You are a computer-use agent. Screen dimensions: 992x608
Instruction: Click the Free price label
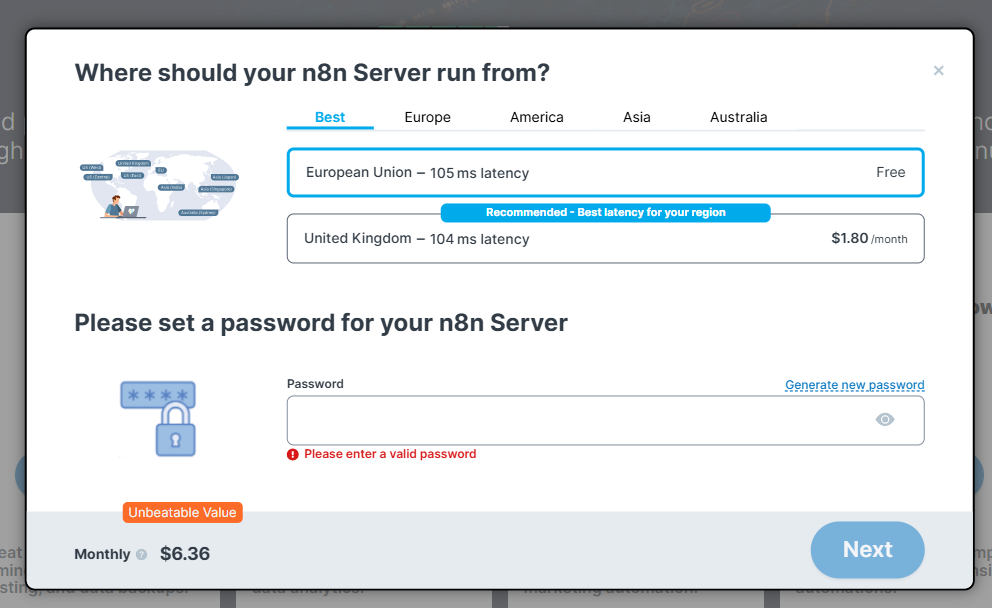point(890,172)
